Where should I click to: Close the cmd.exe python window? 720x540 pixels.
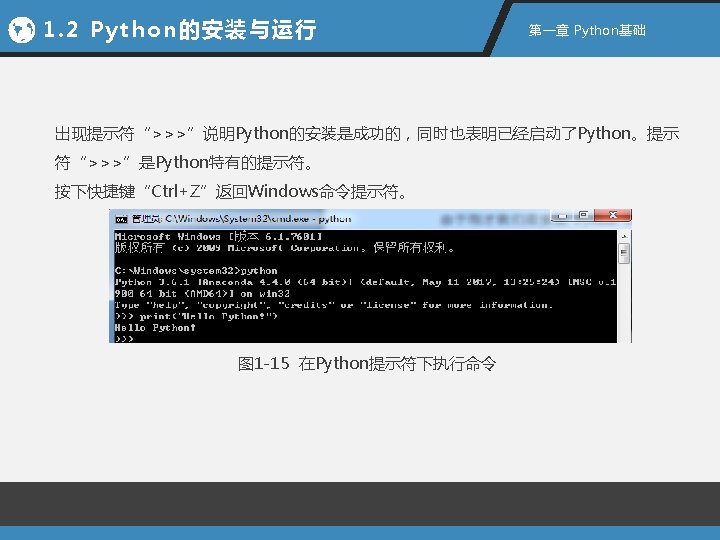click(x=613, y=215)
